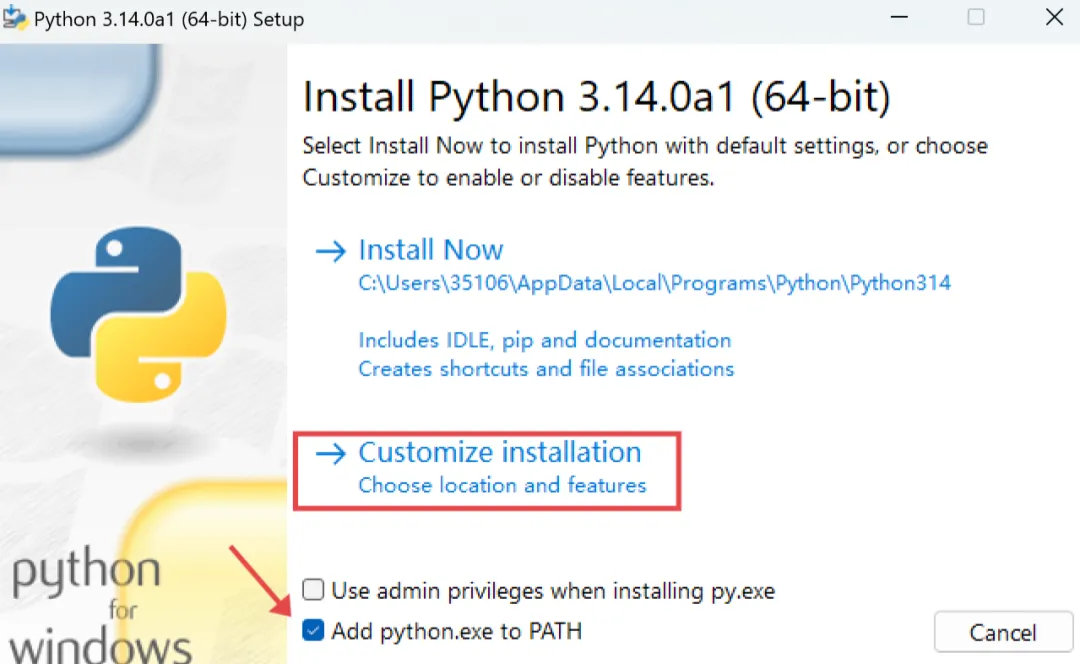Click the greyed-out maximize window button

click(976, 17)
